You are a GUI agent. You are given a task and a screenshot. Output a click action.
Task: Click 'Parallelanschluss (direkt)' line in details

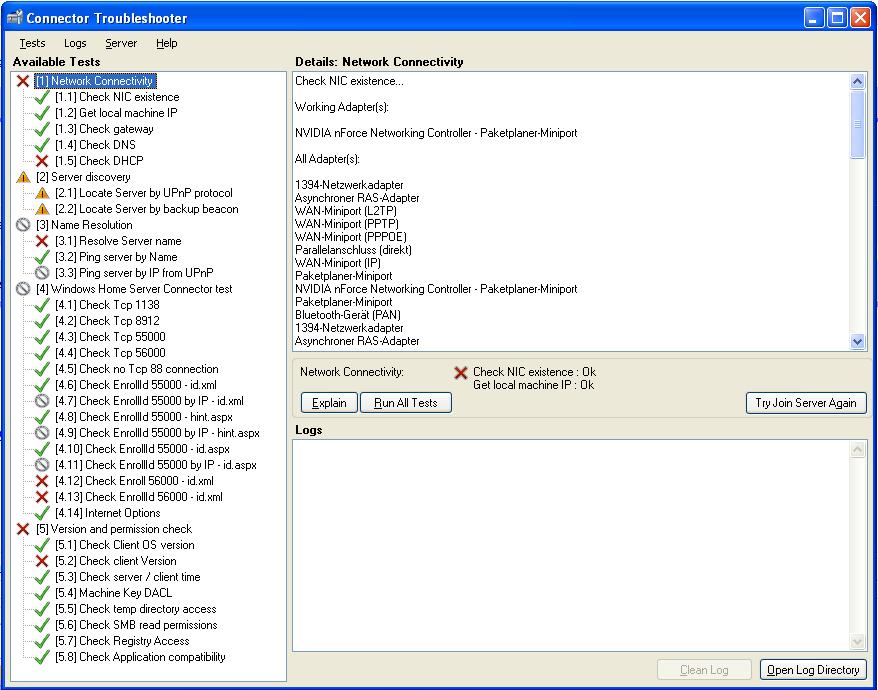pos(353,250)
